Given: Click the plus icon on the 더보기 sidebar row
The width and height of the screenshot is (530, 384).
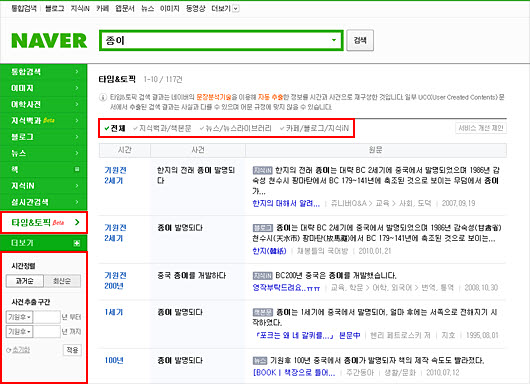Looking at the screenshot, I should click(77, 243).
